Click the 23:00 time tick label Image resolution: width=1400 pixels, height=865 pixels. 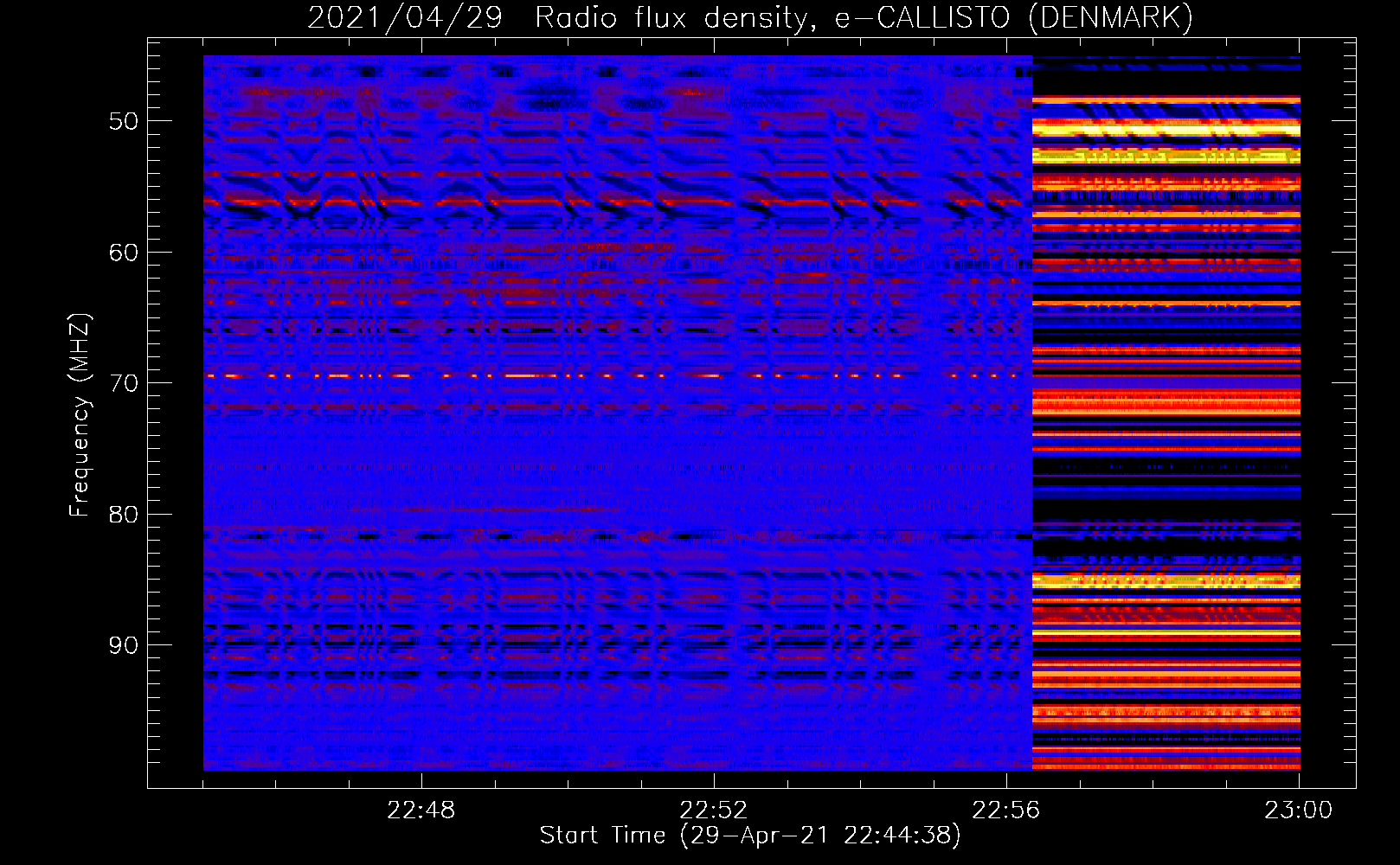click(x=1299, y=811)
